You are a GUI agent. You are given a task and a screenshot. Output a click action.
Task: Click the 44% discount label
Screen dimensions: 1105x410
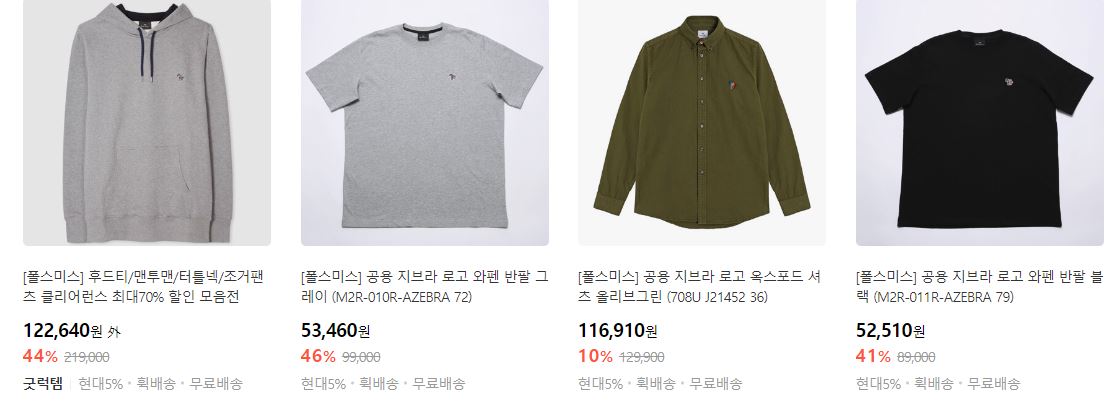[40, 356]
